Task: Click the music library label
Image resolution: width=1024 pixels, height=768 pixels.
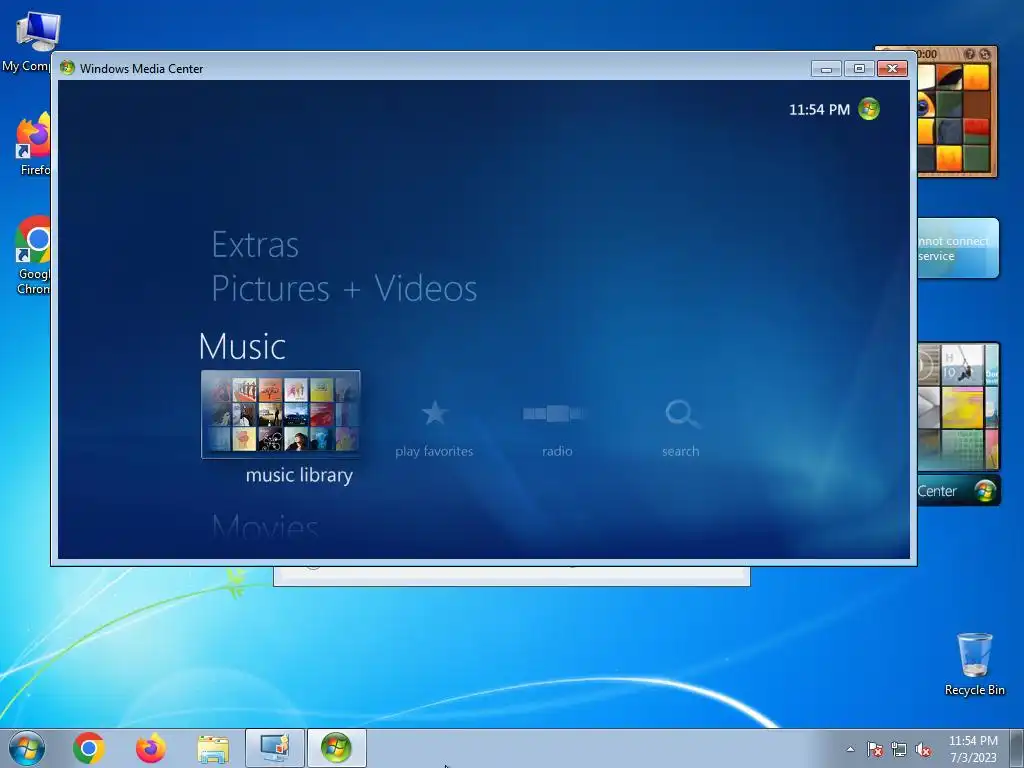Action: [x=299, y=475]
